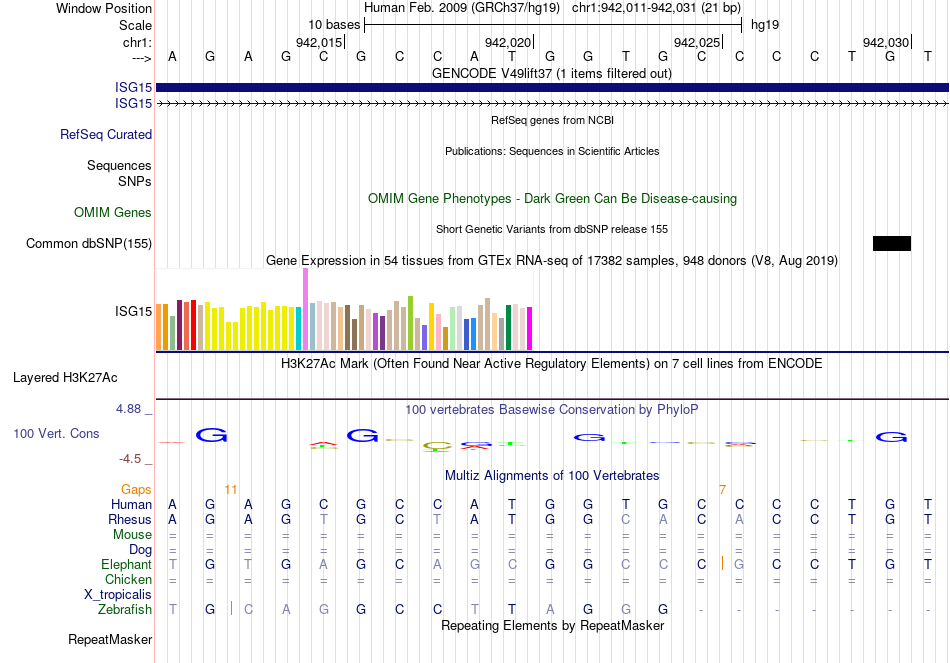Click the OMIM Genes track label
The image size is (950, 663).
112,213
